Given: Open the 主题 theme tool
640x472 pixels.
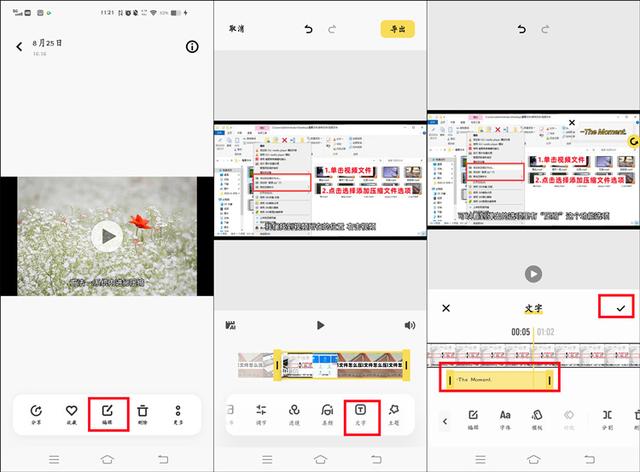Looking at the screenshot, I should (x=394, y=412).
